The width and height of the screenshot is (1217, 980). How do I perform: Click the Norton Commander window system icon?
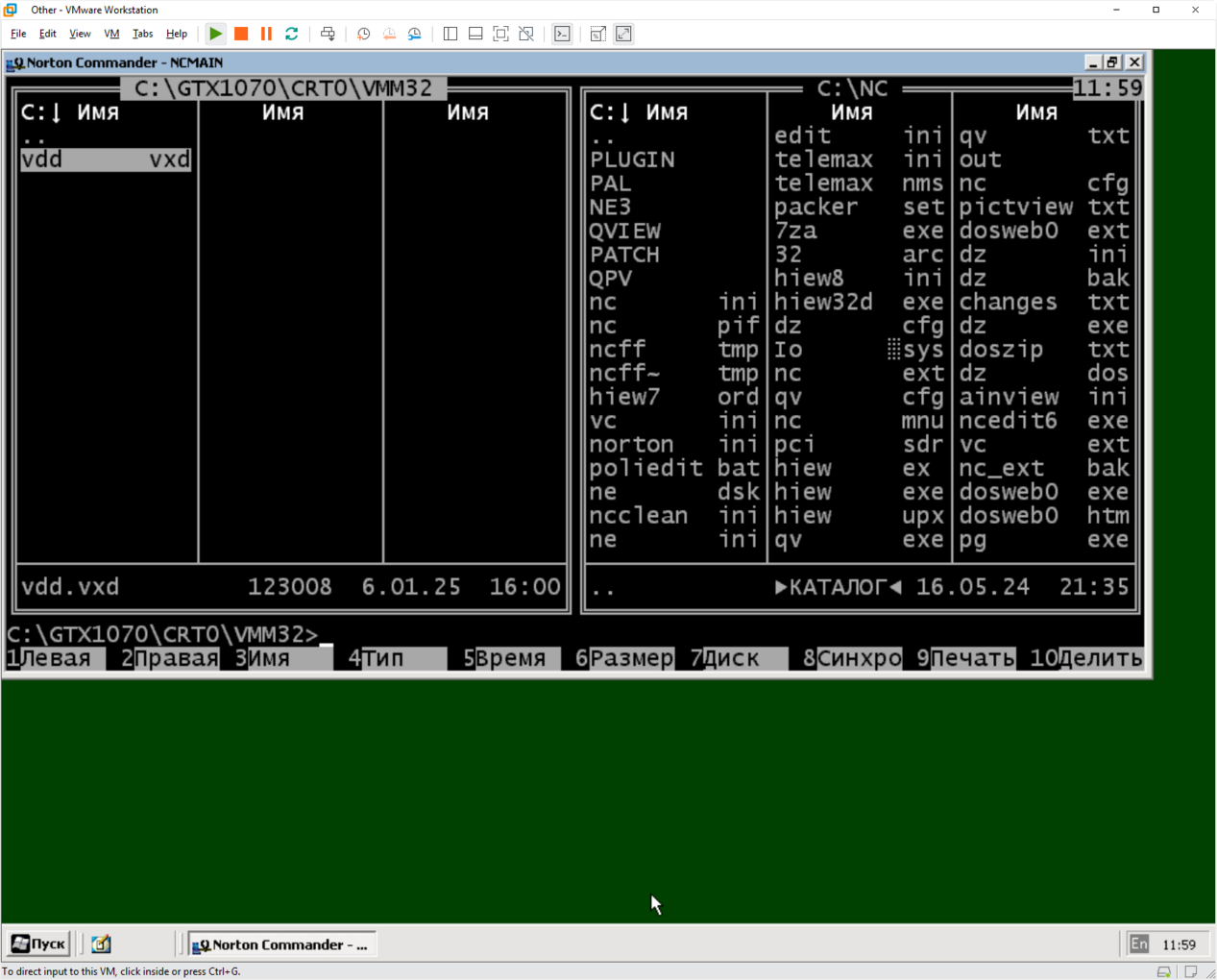[14, 62]
